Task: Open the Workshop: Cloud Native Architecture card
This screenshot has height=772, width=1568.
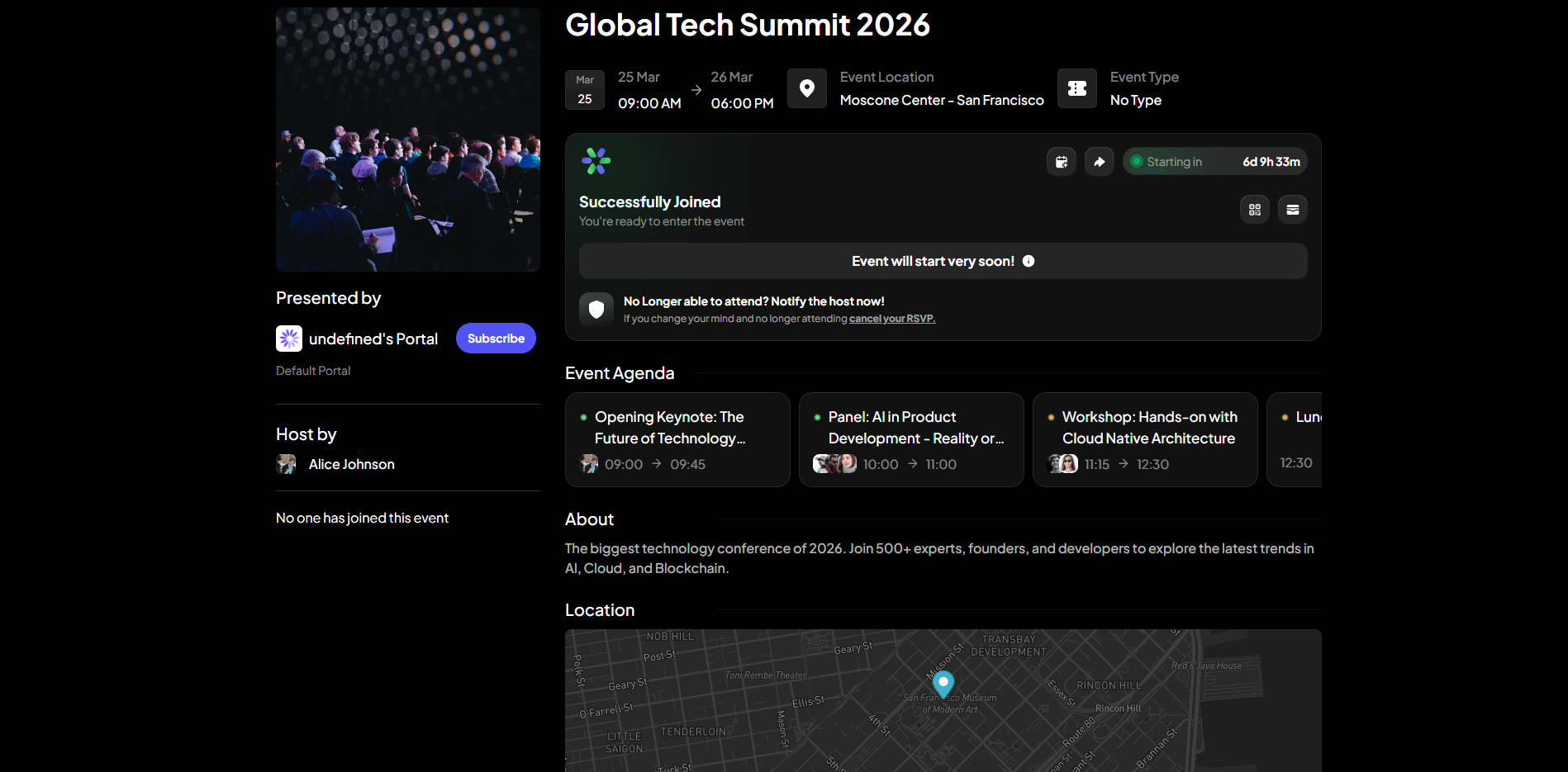Action: click(x=1144, y=439)
